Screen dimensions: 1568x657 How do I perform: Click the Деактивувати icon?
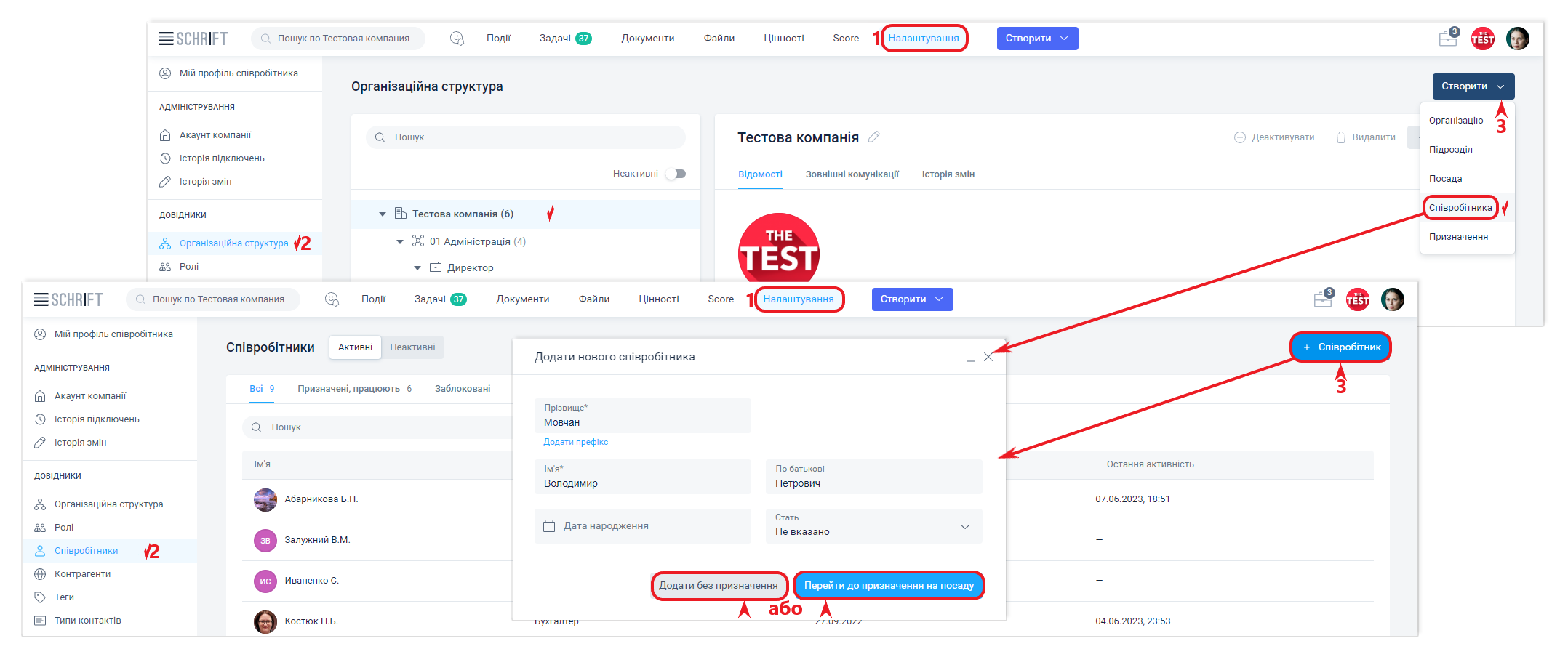(1240, 137)
